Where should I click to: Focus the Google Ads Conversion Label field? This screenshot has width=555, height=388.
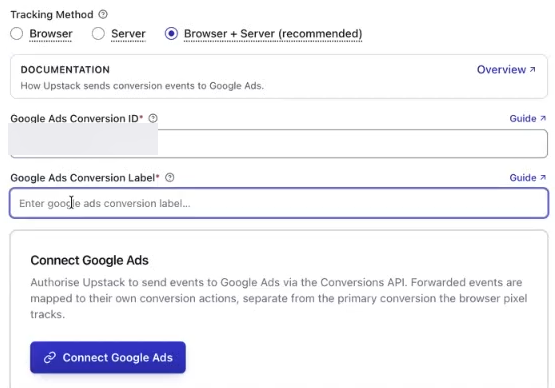click(279, 203)
